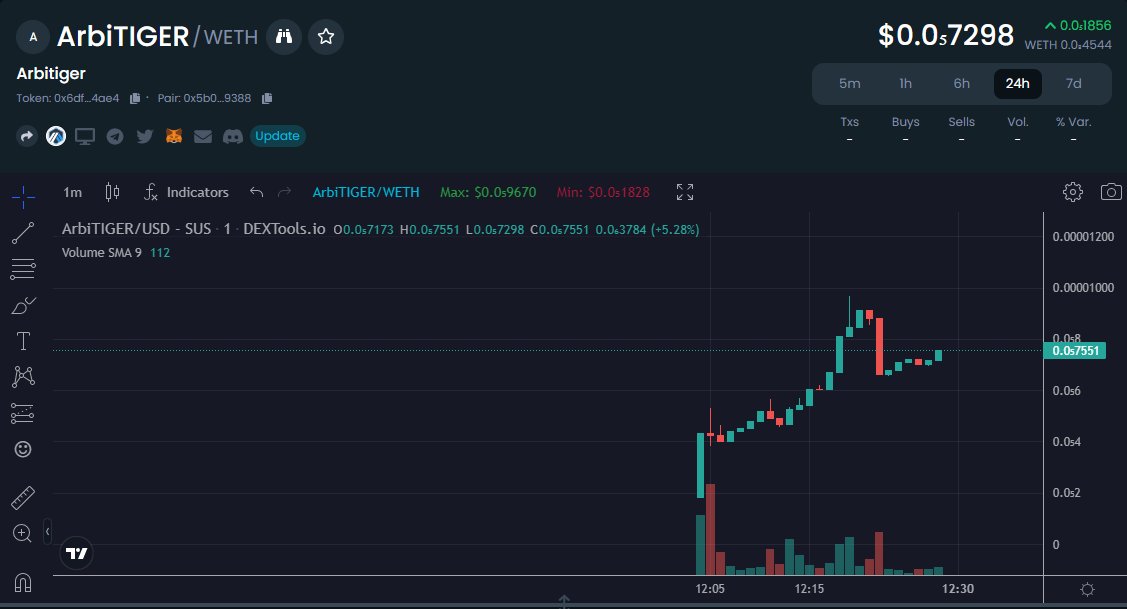Open the Twitter link icon

click(x=144, y=136)
